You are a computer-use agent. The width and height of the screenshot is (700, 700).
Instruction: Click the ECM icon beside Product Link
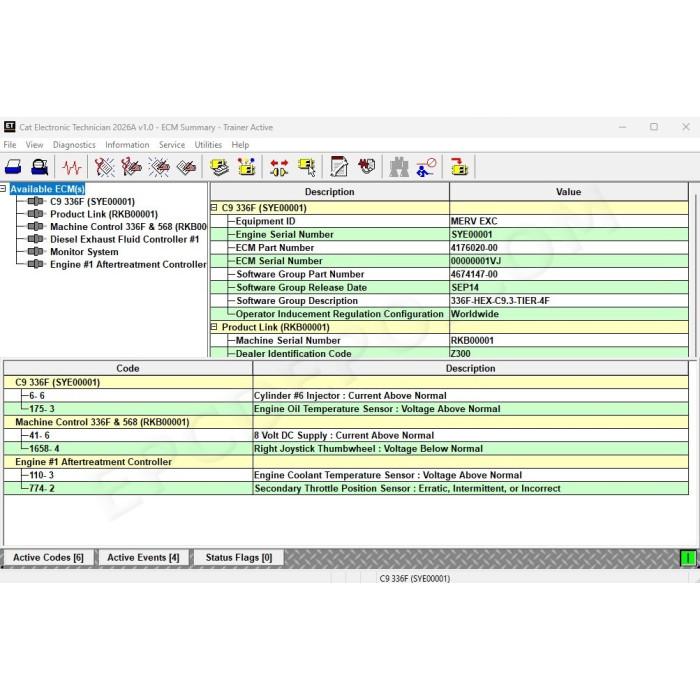(35, 214)
